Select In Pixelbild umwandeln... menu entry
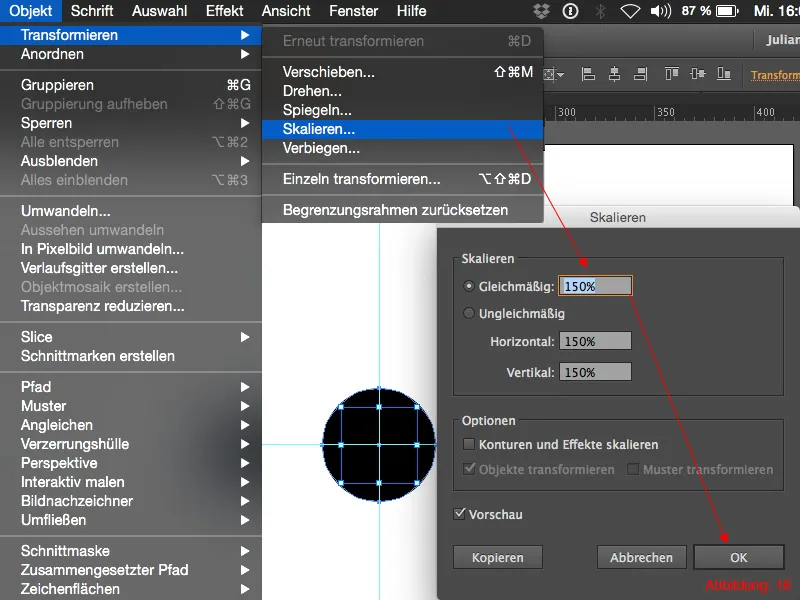 point(131,249)
